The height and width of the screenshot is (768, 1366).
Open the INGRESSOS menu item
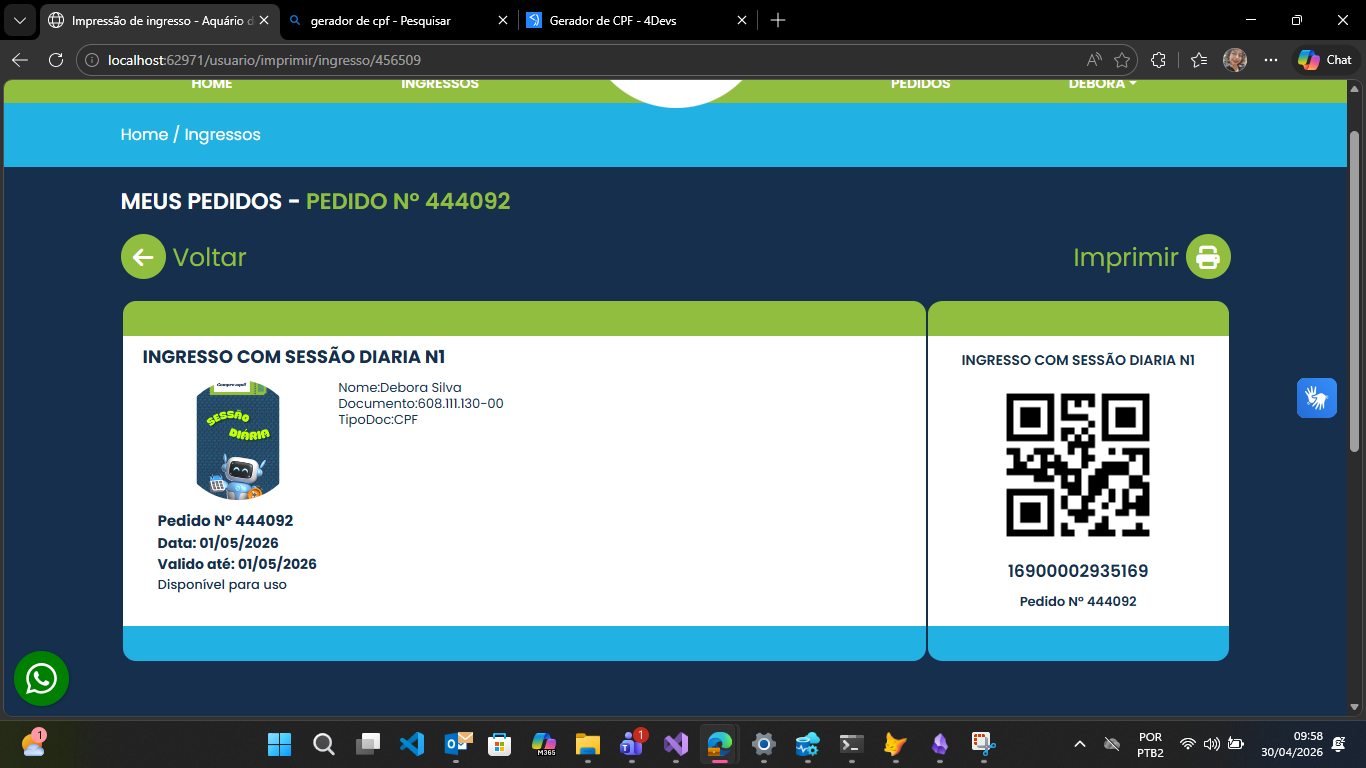coord(440,84)
